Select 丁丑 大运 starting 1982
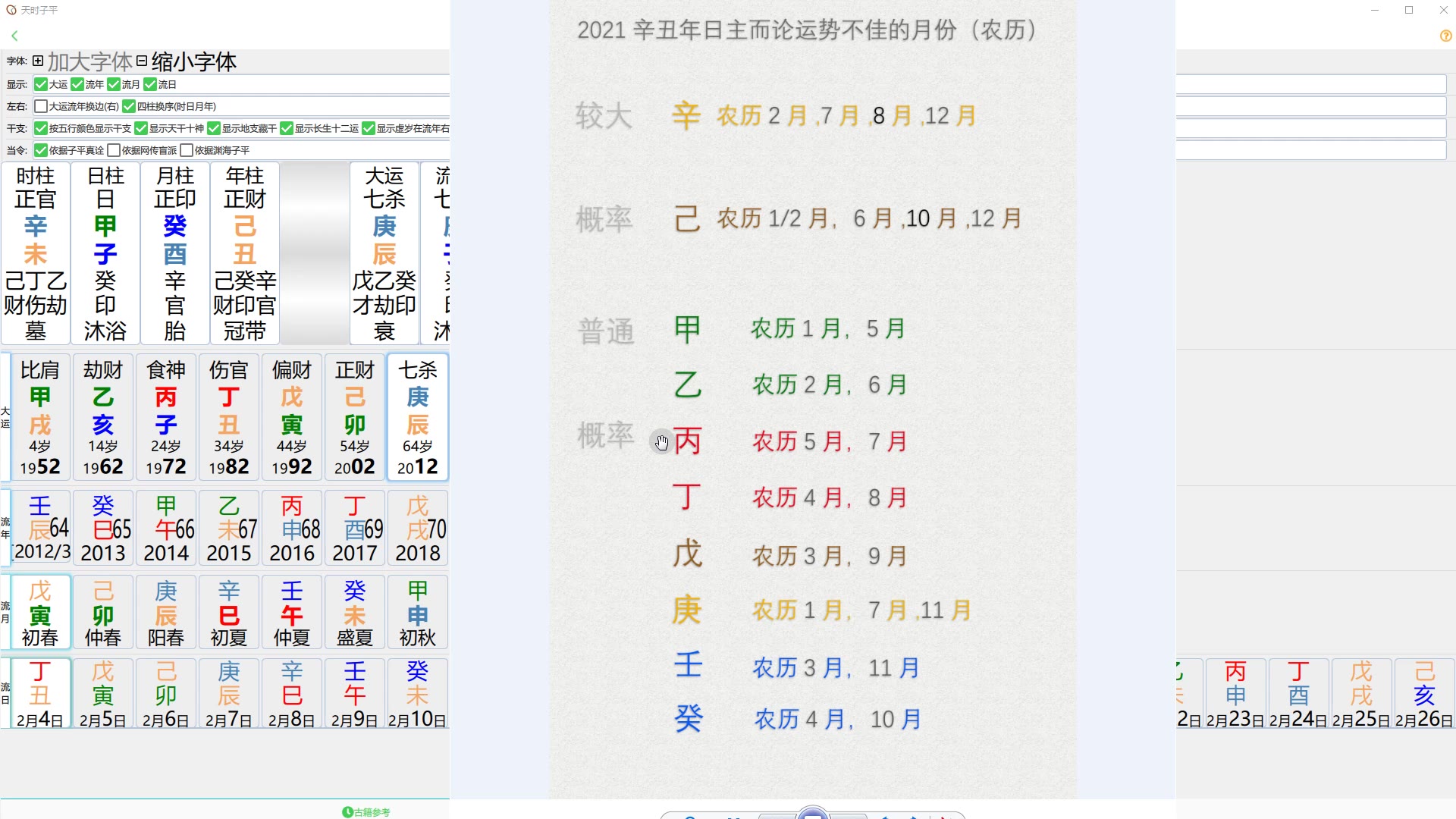The image size is (1456, 819). pos(229,417)
